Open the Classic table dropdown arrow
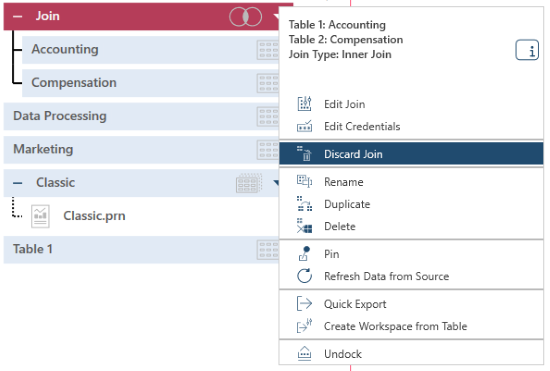 pos(276,183)
